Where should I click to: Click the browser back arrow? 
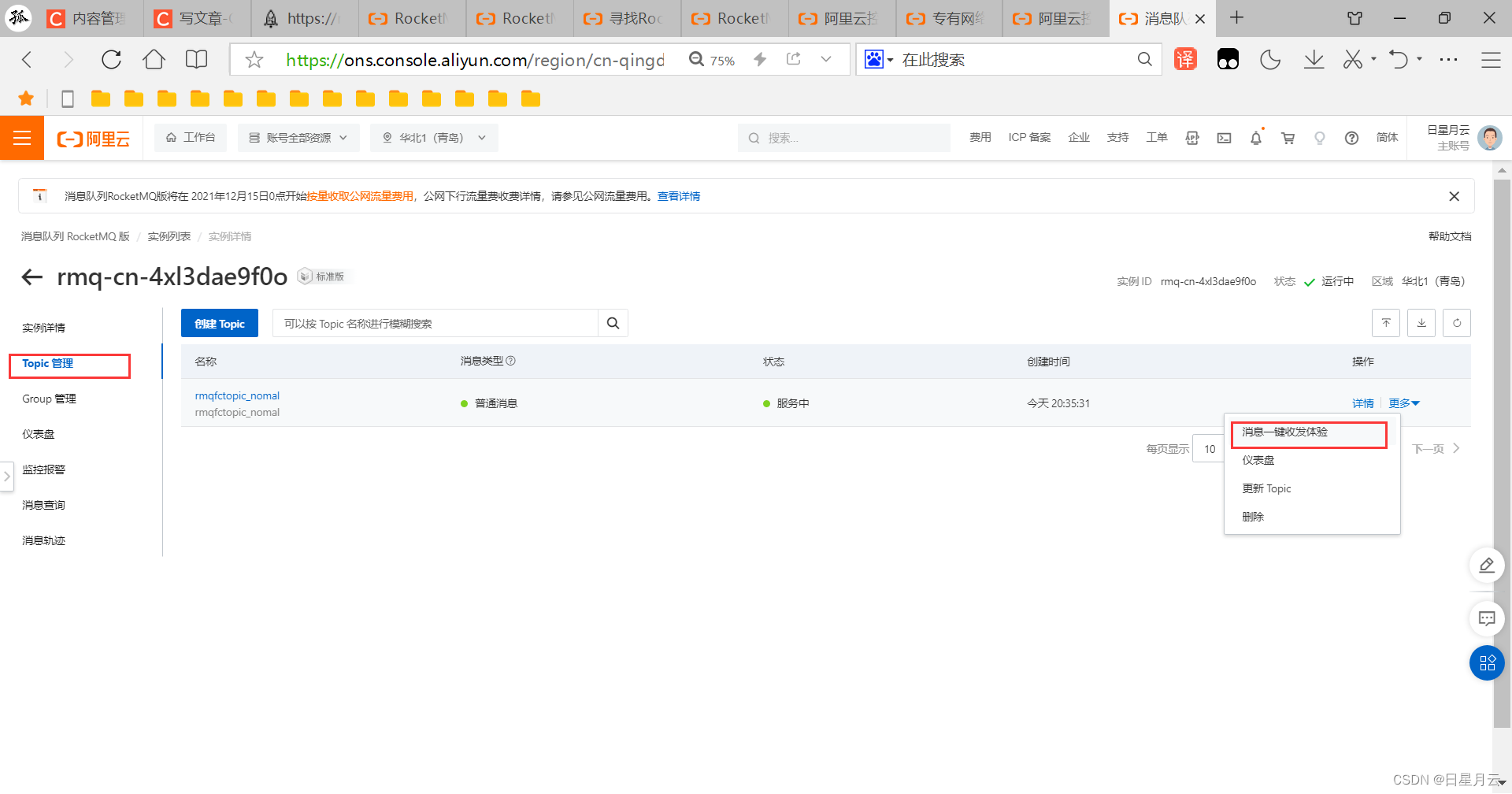(x=27, y=60)
